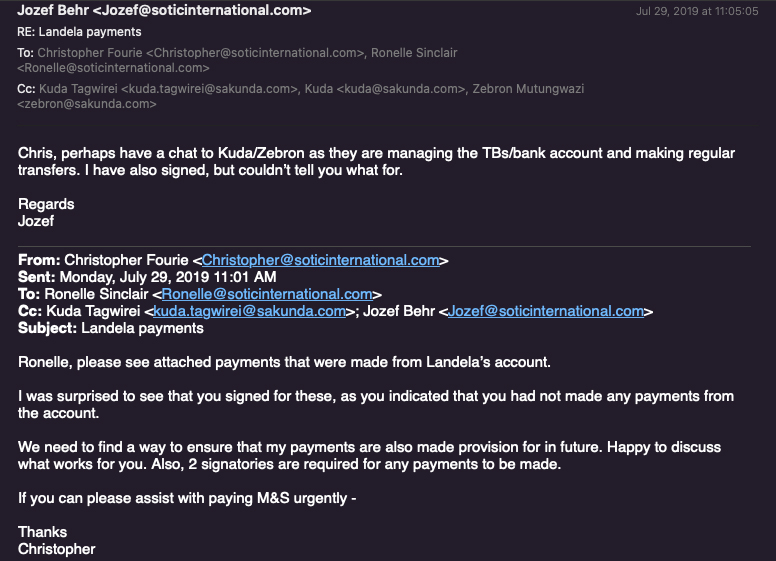
Task: Select sender name Jozef Behr in header
Action: pyautogui.click(x=53, y=10)
